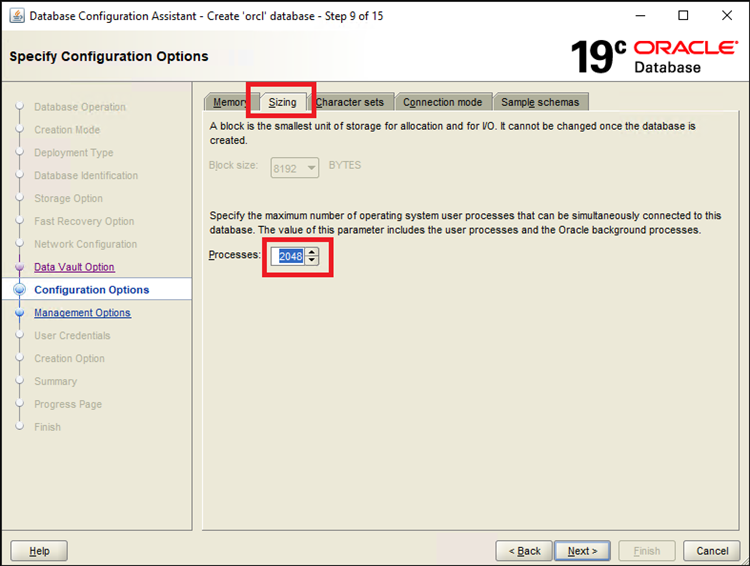Click the 'Deployment Type' step text
The height and width of the screenshot is (566, 750).
click(74, 153)
